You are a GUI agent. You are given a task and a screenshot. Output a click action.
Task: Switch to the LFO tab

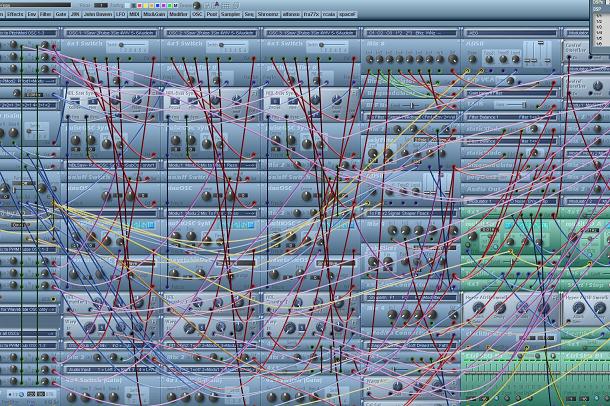click(x=121, y=14)
